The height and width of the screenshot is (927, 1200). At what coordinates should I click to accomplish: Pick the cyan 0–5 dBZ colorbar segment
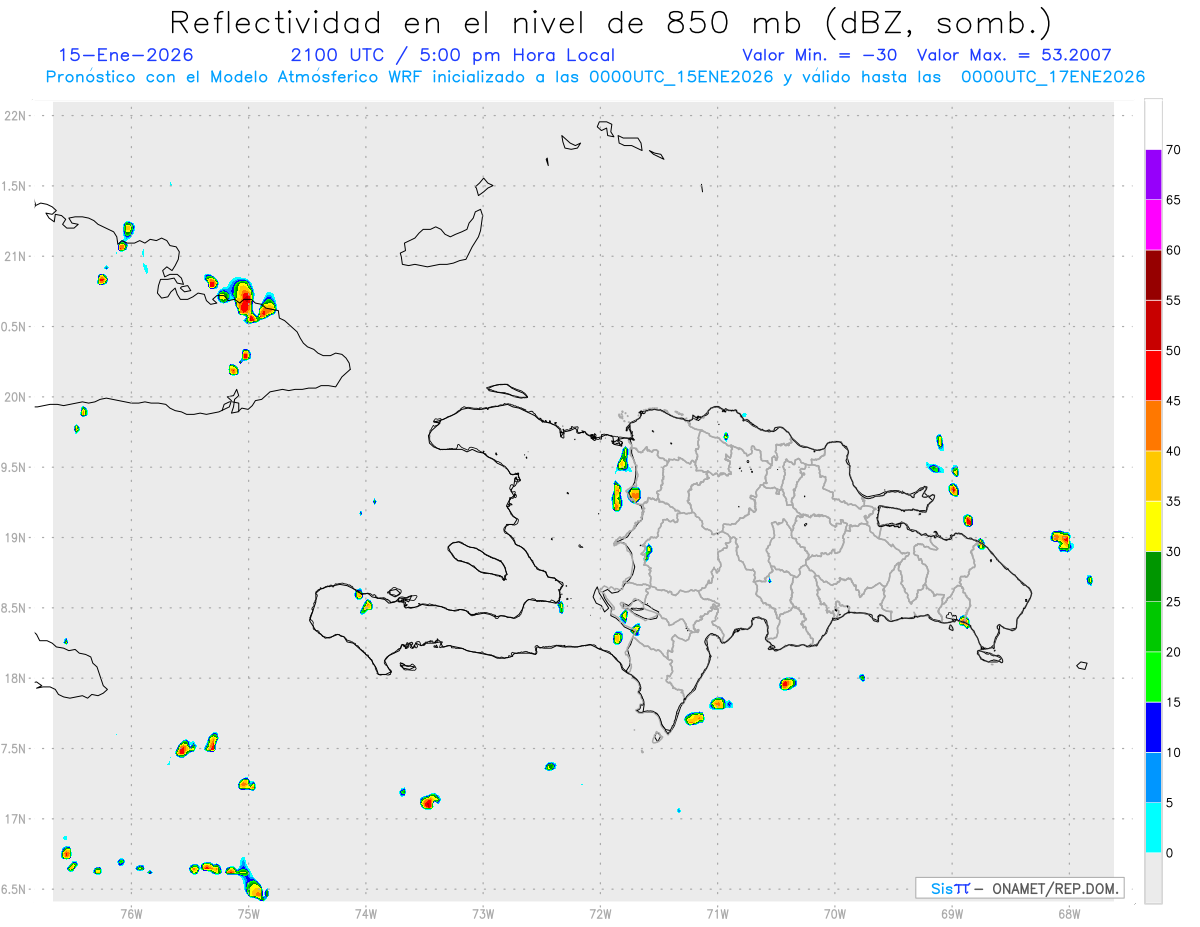coord(1153,828)
